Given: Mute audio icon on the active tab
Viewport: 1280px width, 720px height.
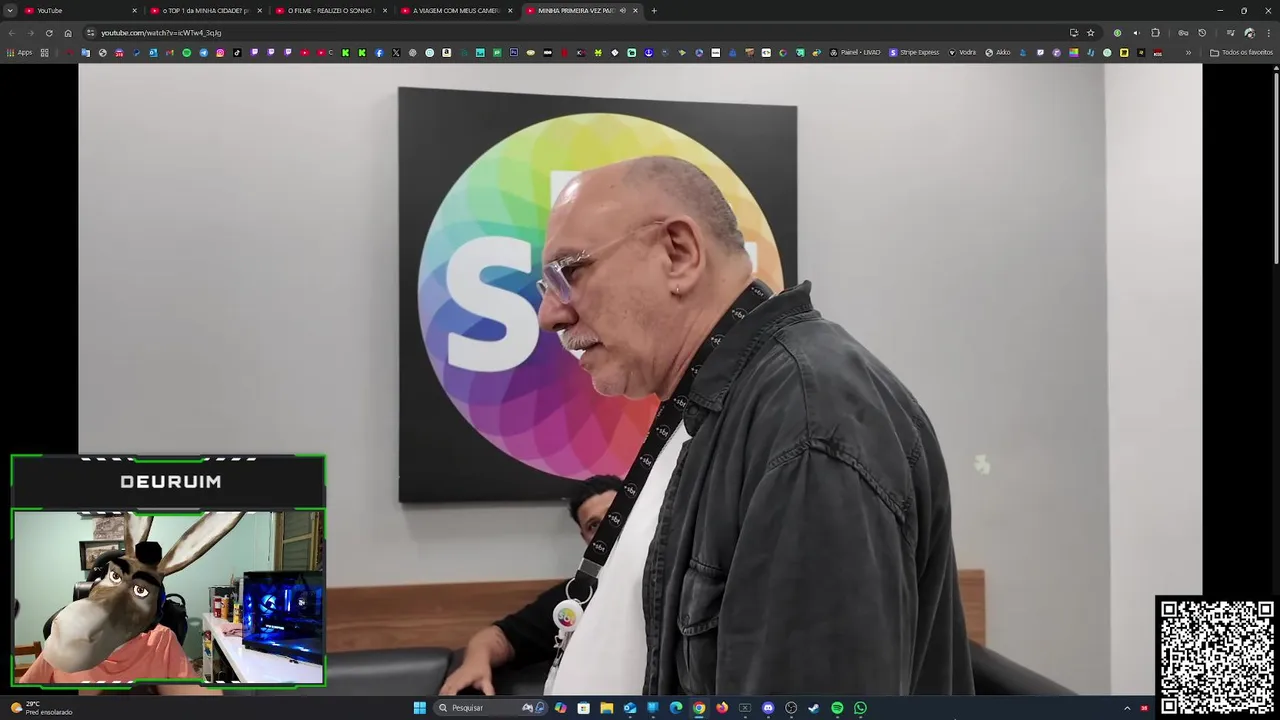Looking at the screenshot, I should click(x=622, y=10).
